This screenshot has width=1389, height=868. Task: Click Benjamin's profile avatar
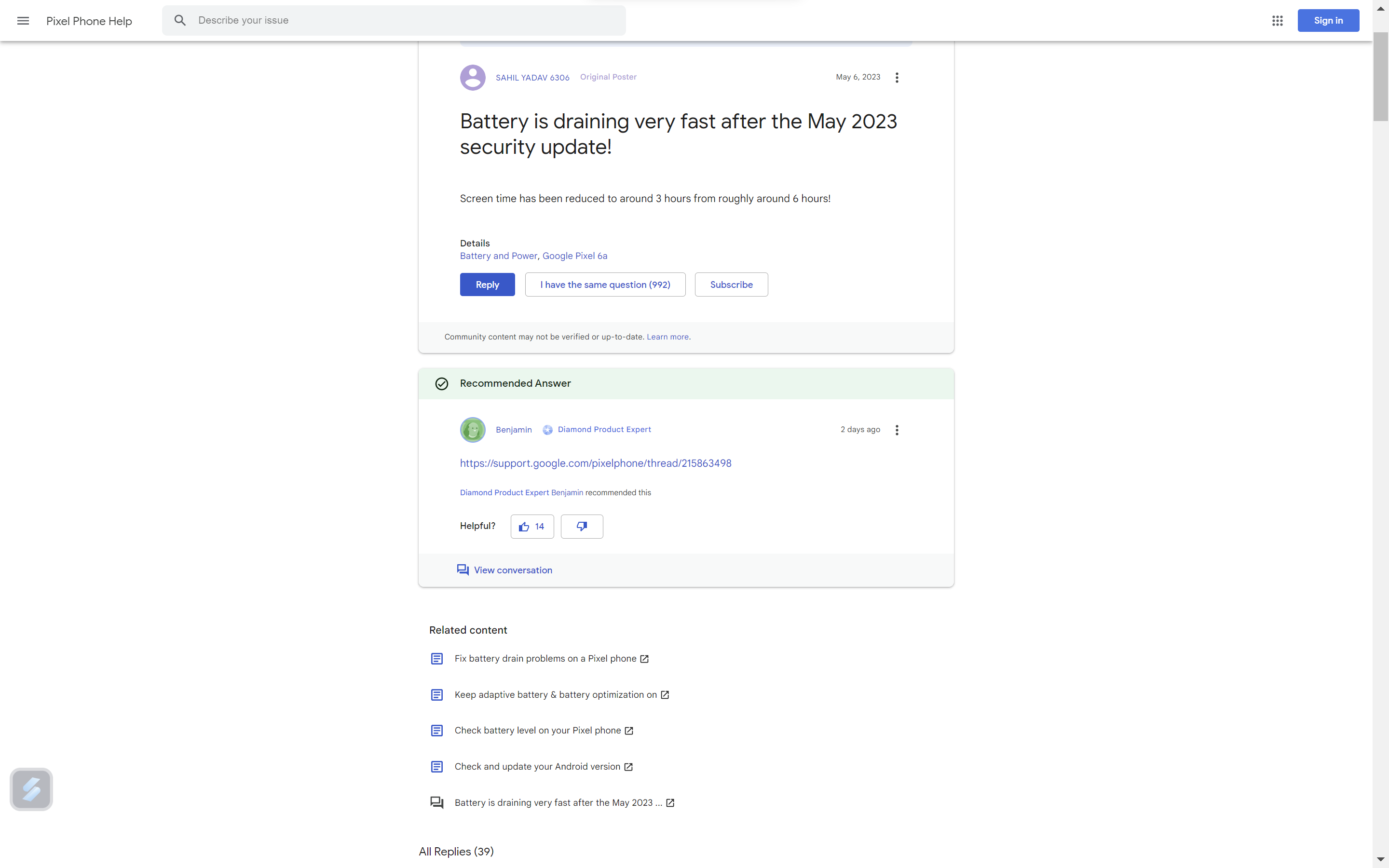coord(472,430)
